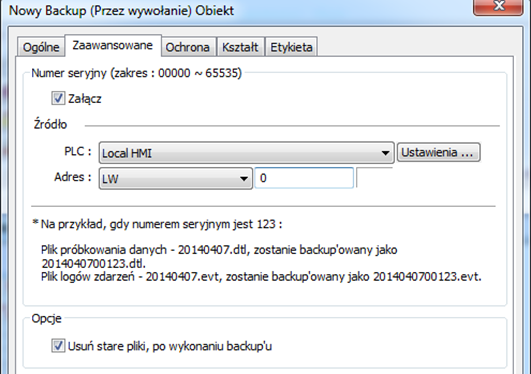
Task: Toggle Usuń stare pliki checkbox
Action: tap(58, 346)
